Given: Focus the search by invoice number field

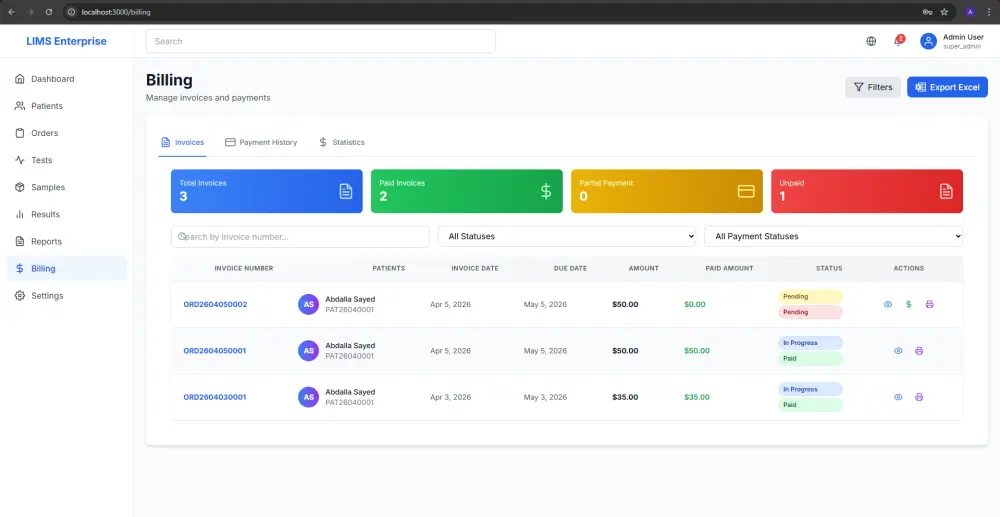Looking at the screenshot, I should click(x=300, y=237).
